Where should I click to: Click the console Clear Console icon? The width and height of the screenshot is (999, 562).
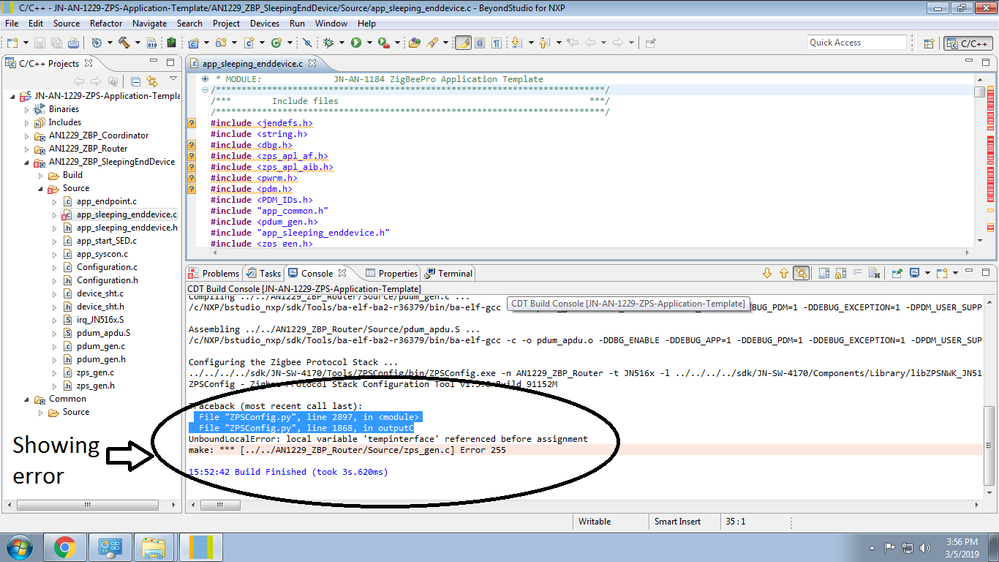pyautogui.click(x=874, y=273)
